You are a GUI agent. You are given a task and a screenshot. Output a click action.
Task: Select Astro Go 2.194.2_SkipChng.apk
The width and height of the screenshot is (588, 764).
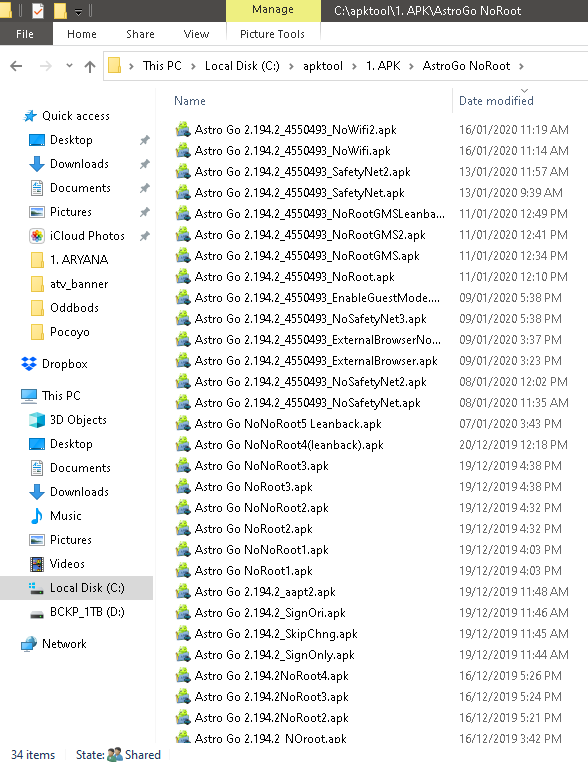[276, 633]
